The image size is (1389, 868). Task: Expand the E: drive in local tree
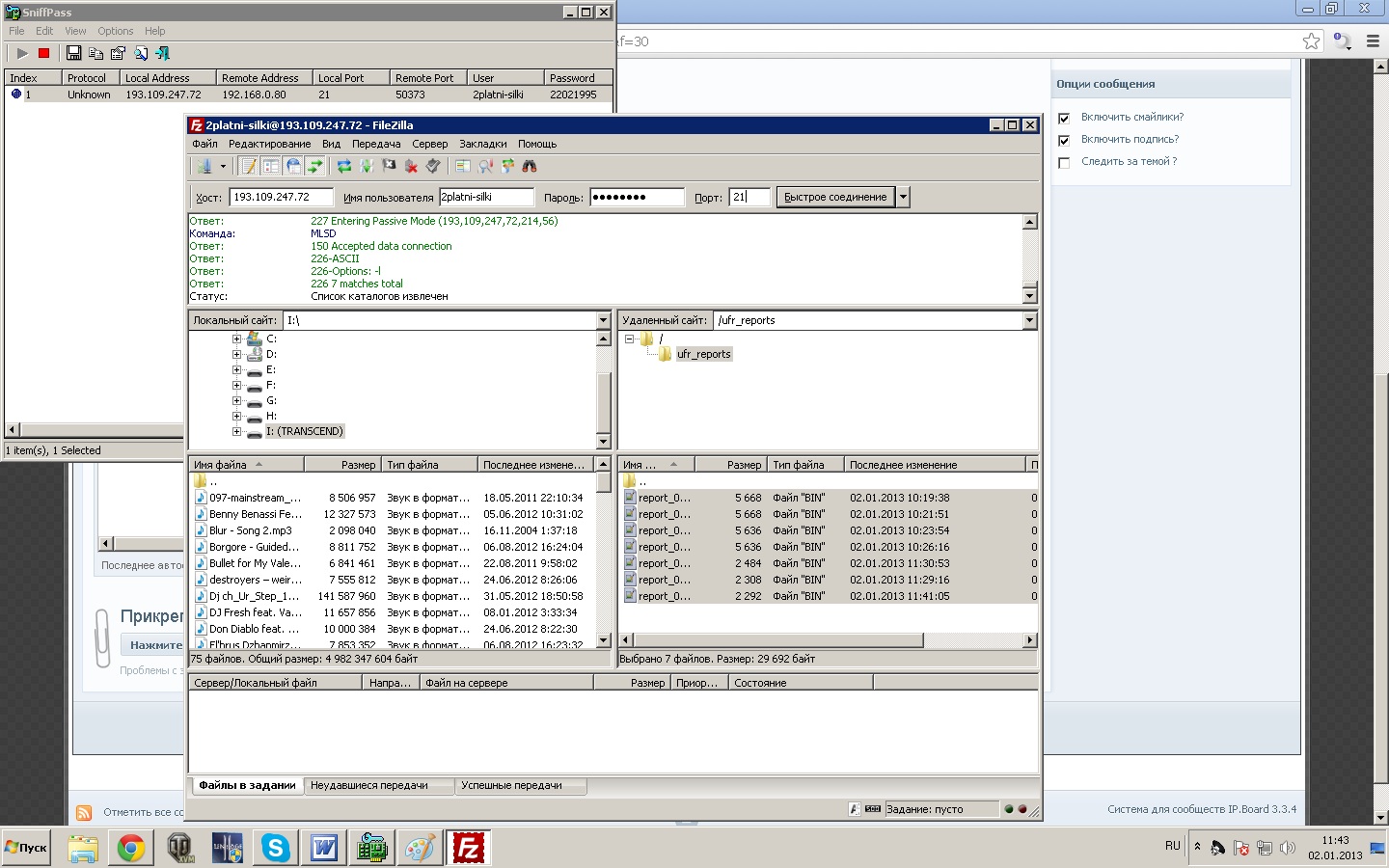pos(236,369)
